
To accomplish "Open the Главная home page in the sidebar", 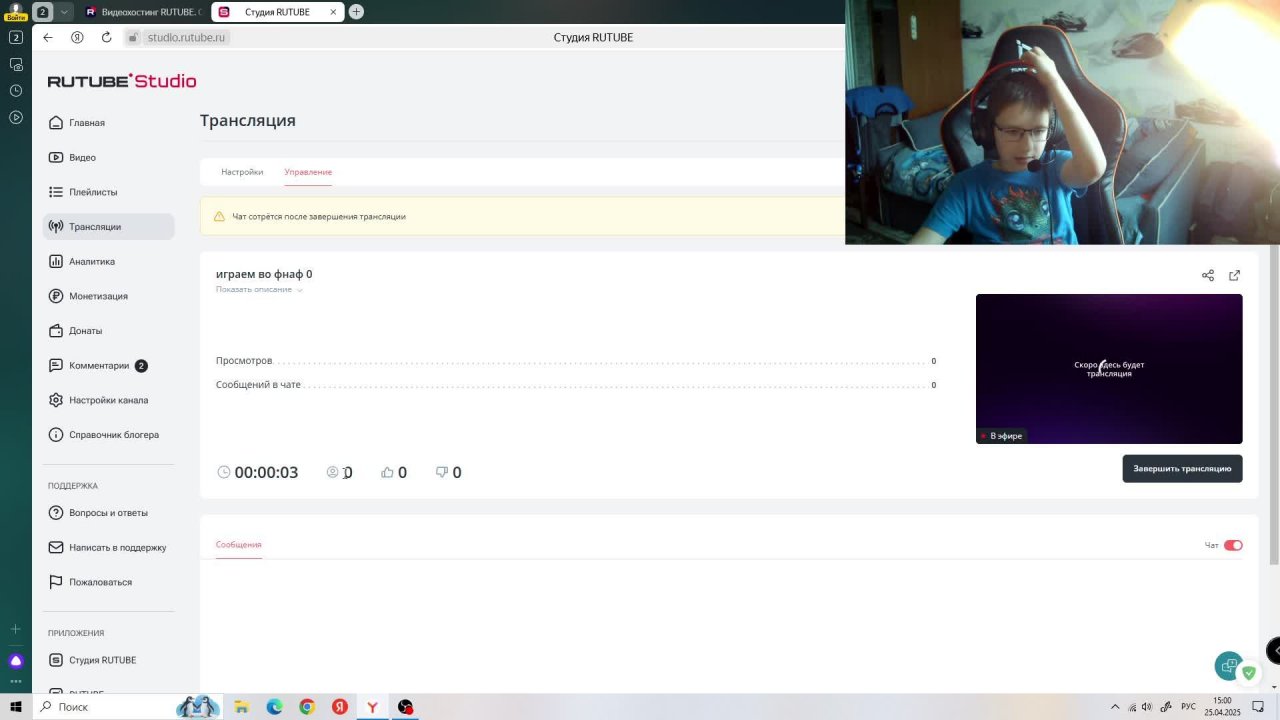I will point(108,123).
